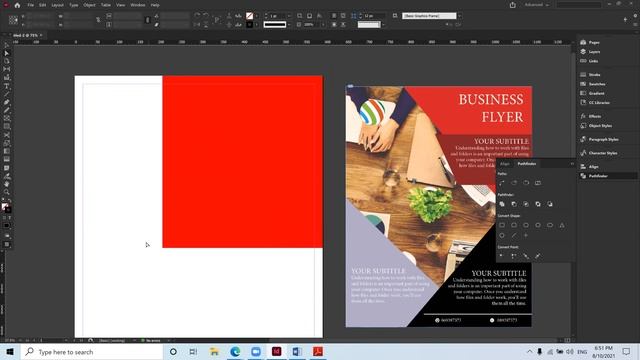640x360 pixels.
Task: Open the stroke weight dropdown
Action: [x=289, y=16]
